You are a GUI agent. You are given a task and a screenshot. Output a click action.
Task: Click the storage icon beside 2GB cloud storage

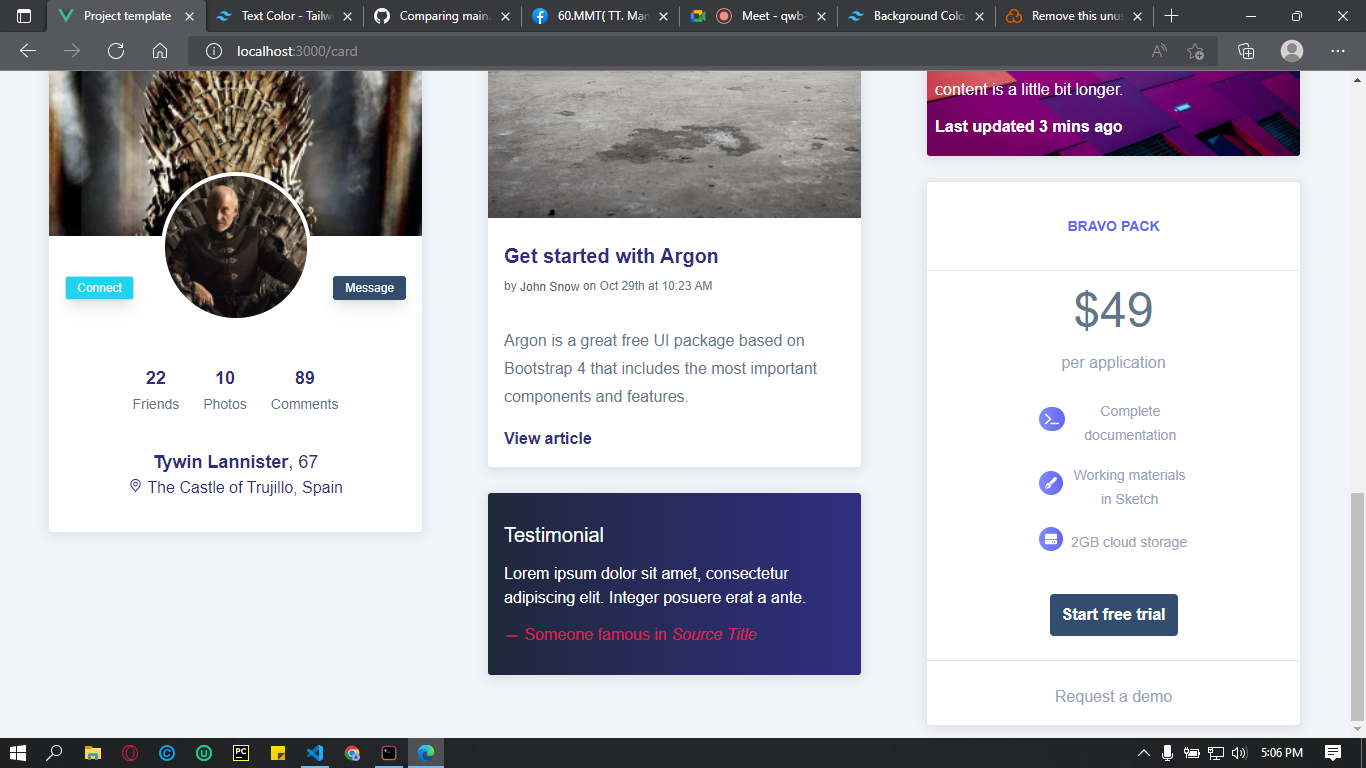pos(1051,539)
